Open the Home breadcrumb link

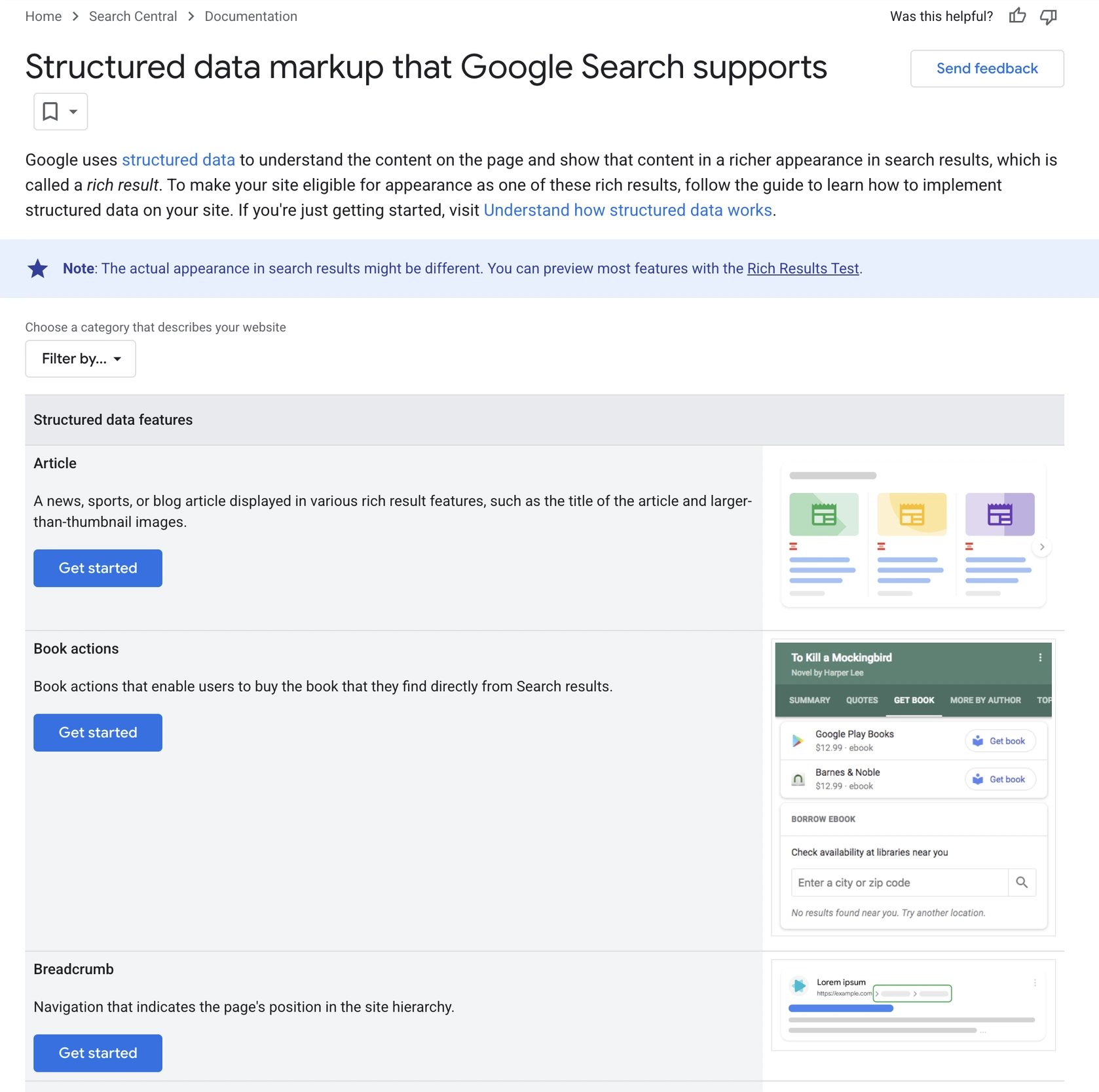(x=43, y=16)
